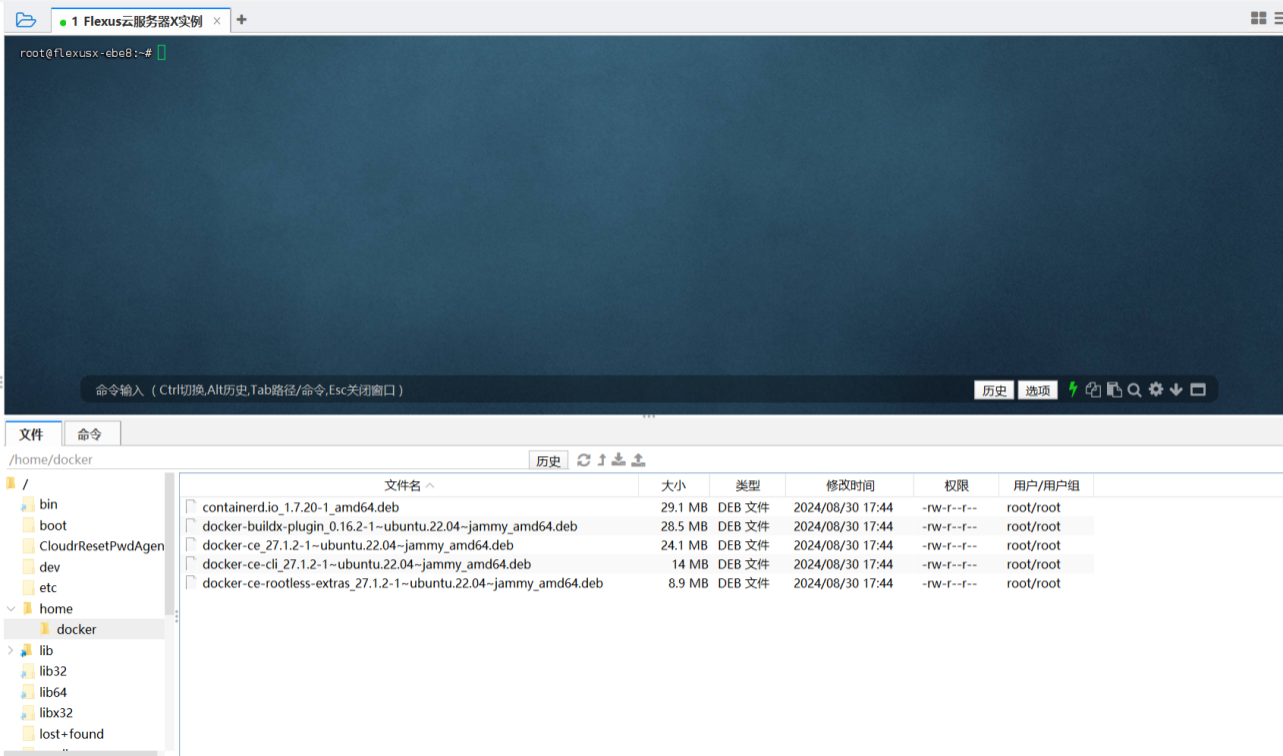This screenshot has height=756, width=1283.
Task: Click the green lightning quick-command icon
Action: [x=1073, y=389]
